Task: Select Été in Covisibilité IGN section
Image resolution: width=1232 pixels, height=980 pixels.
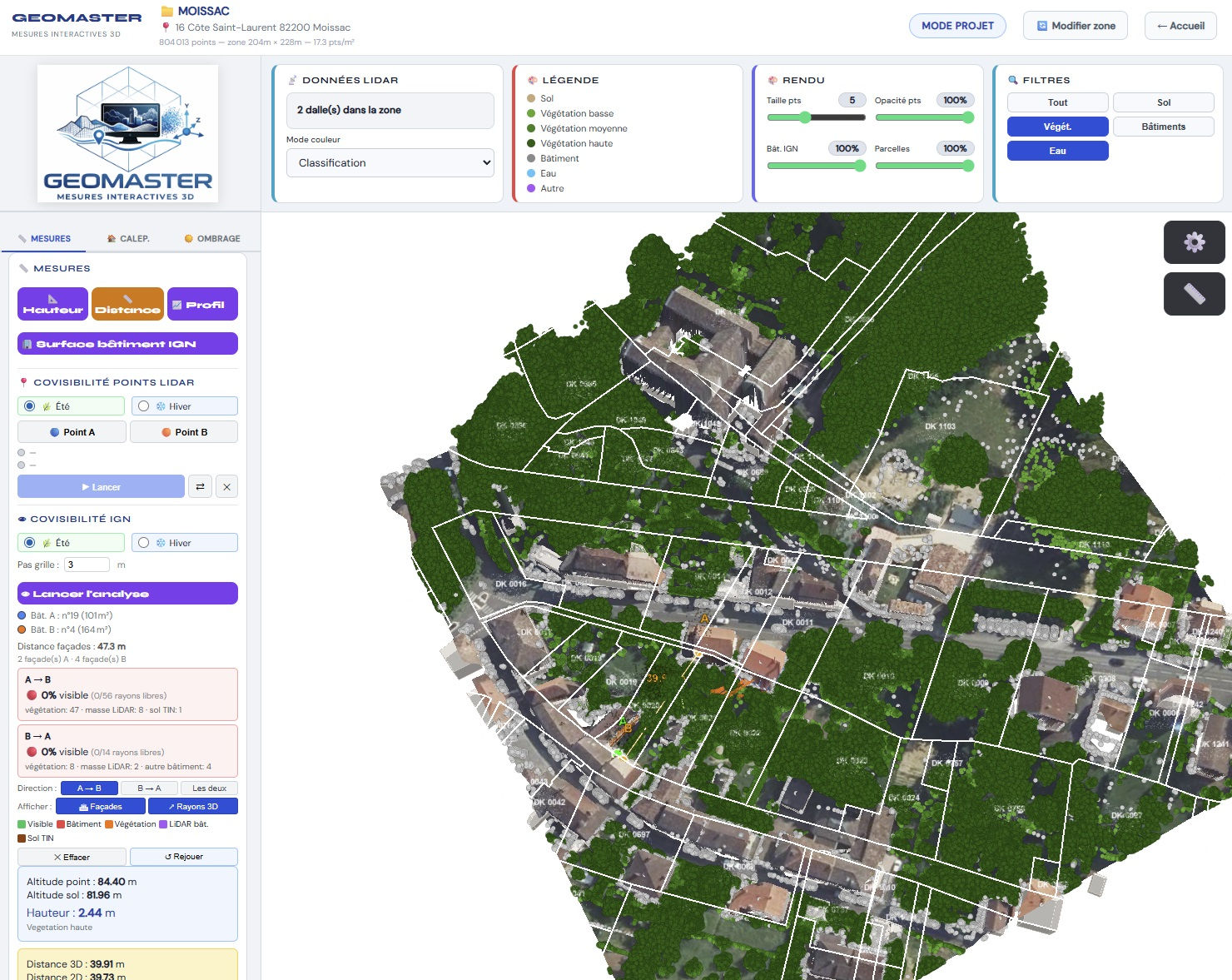Action: coord(71,542)
